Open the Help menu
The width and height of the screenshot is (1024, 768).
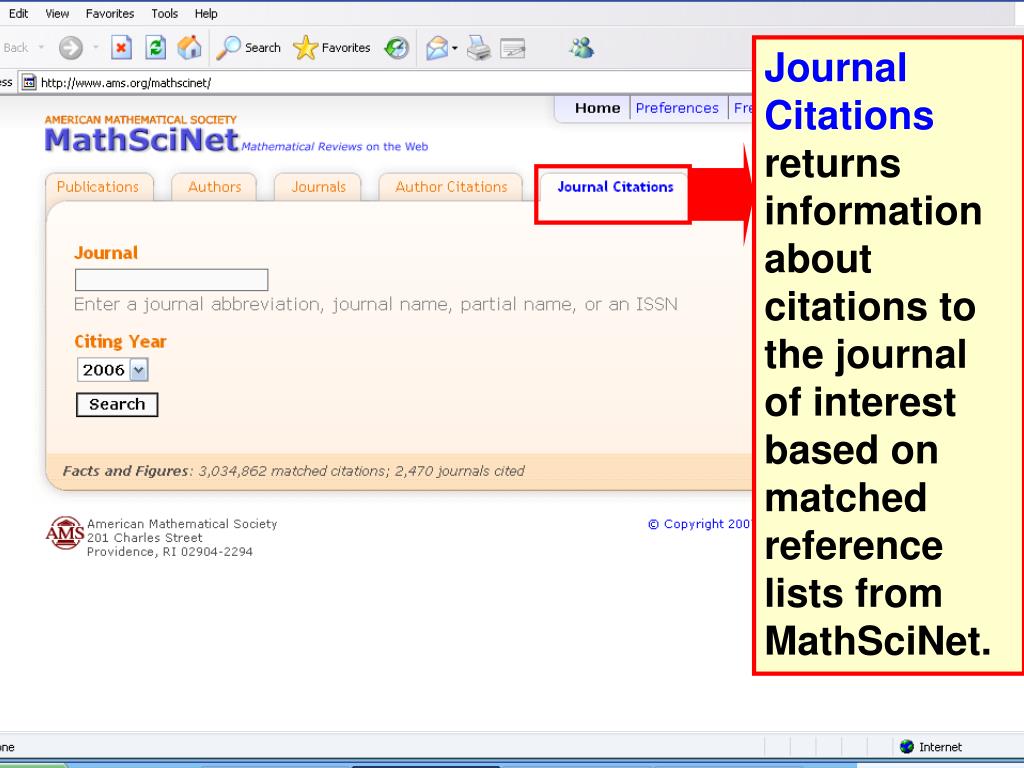206,13
